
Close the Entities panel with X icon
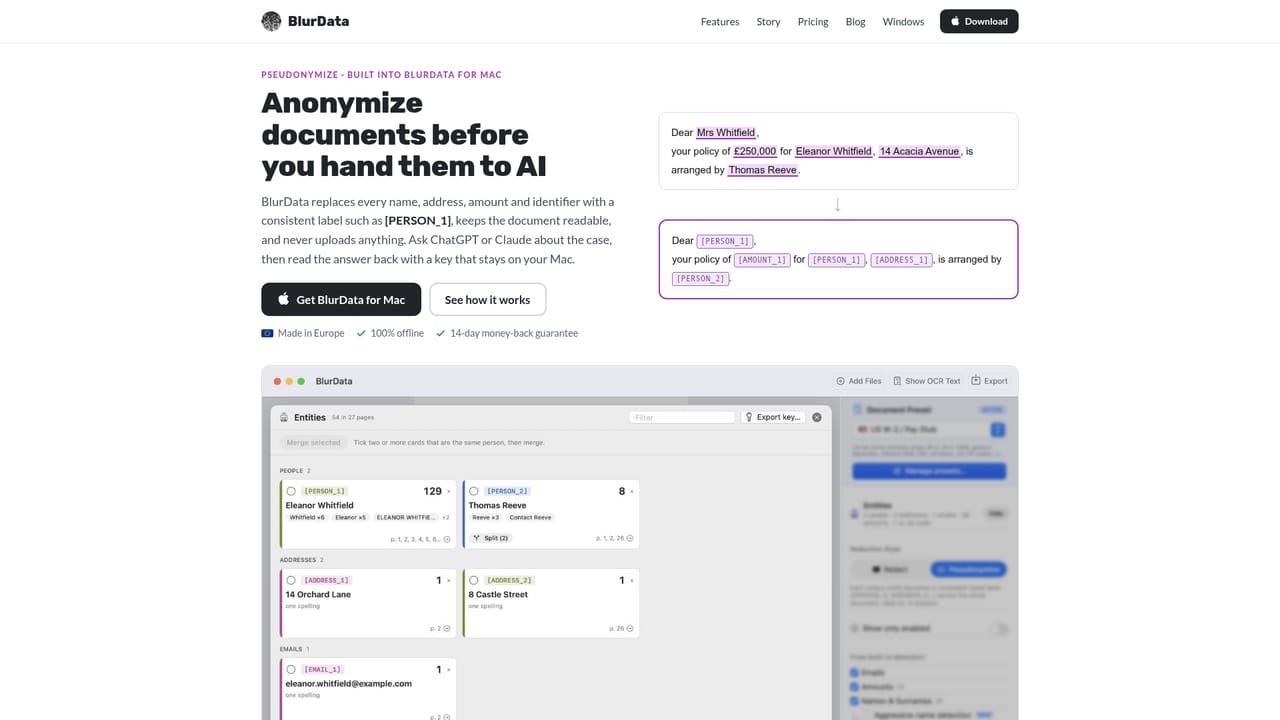coord(817,417)
